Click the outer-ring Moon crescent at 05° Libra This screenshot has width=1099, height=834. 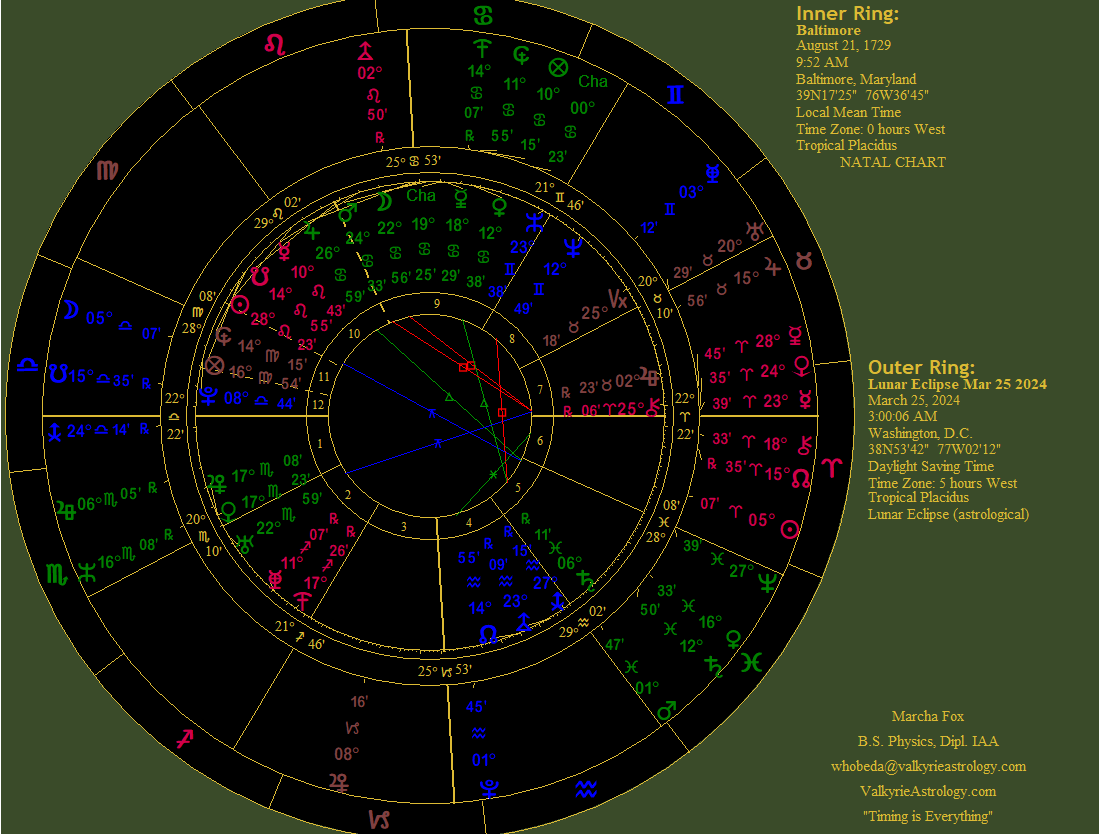pos(70,310)
